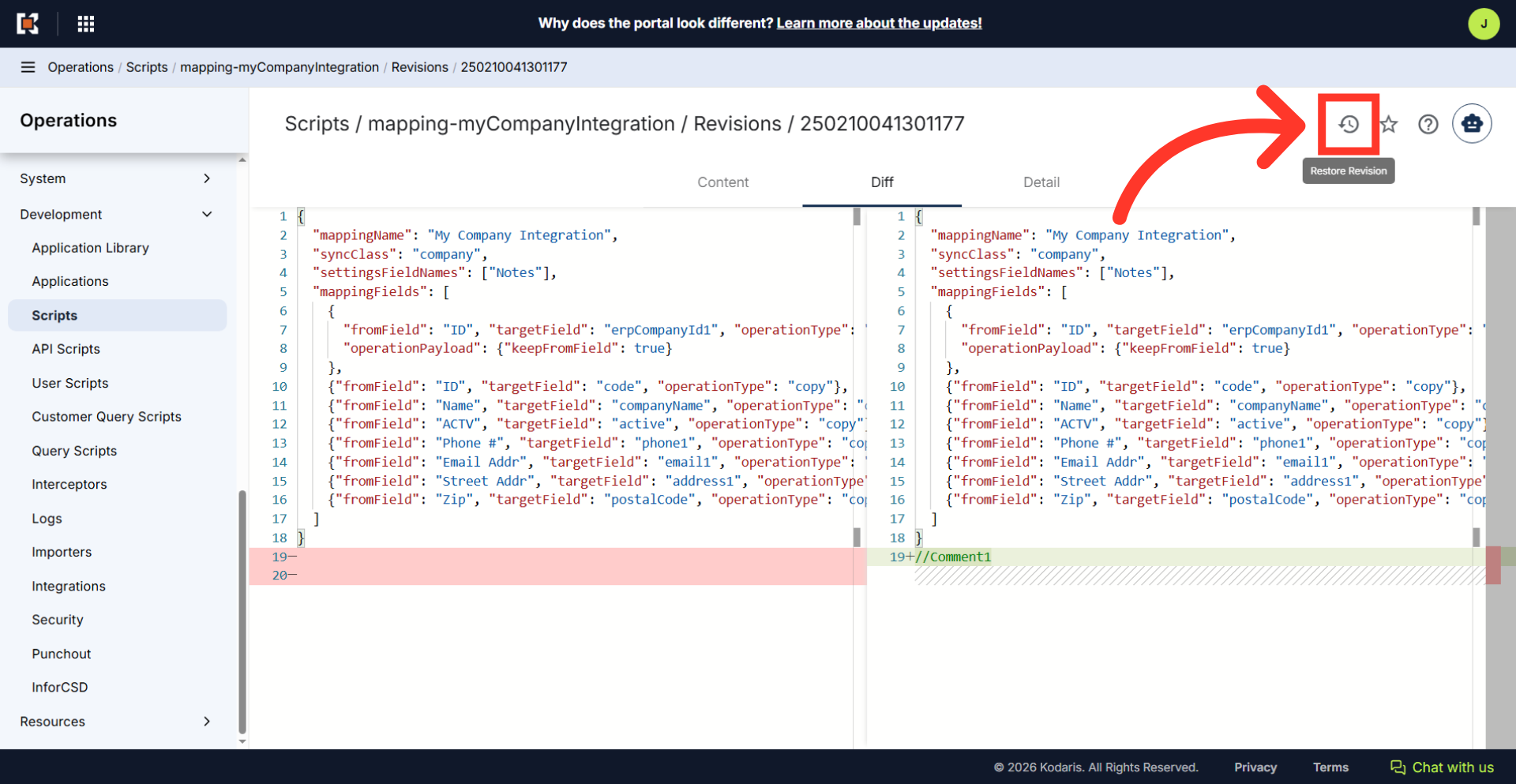Screen dimensions: 1516x784
Task: Click line number 10 in right pane
Action: [898, 387]
